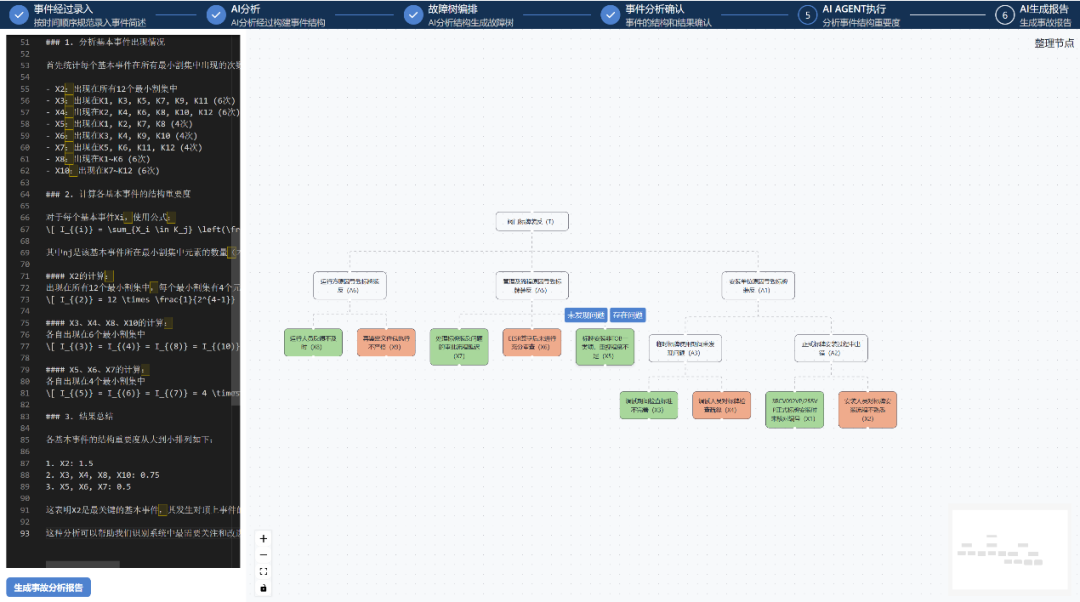Select the 存在问题 option button

(628, 315)
